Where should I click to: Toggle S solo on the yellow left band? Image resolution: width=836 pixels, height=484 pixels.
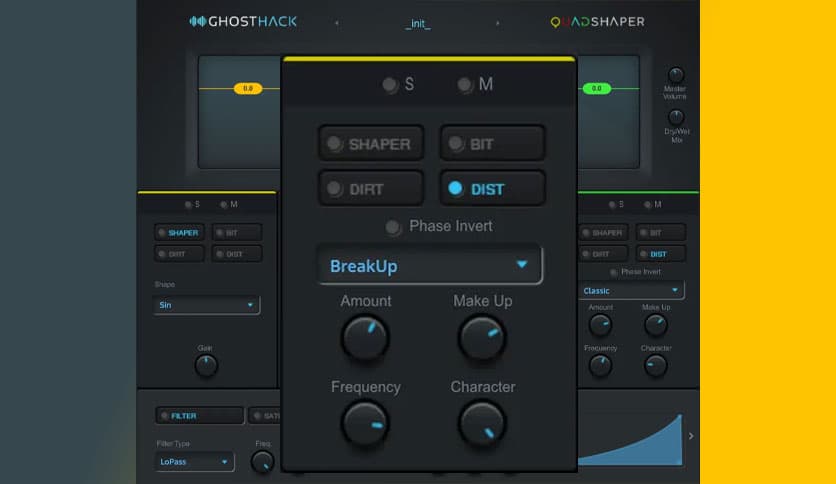click(192, 204)
